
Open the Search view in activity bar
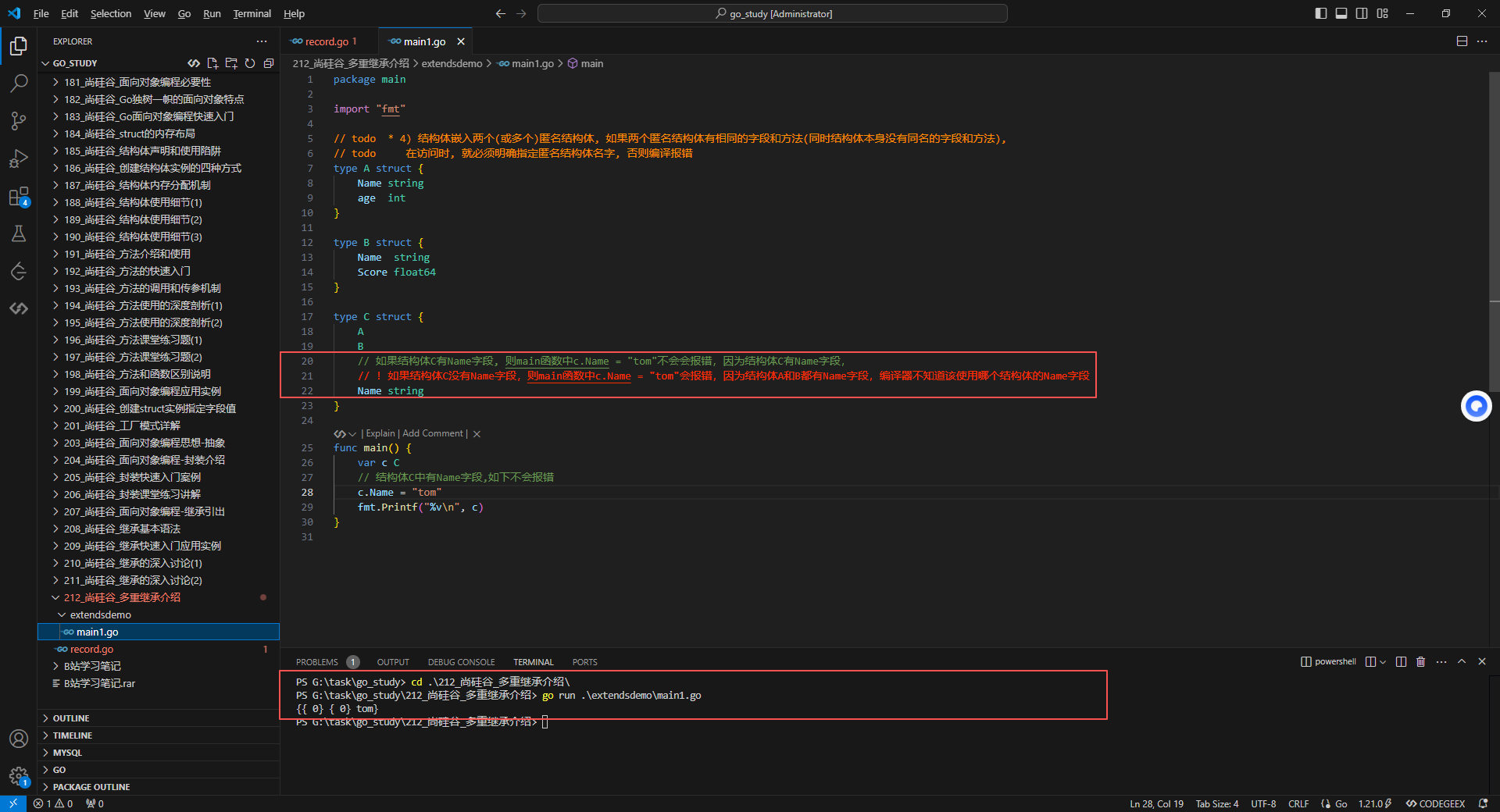19,83
